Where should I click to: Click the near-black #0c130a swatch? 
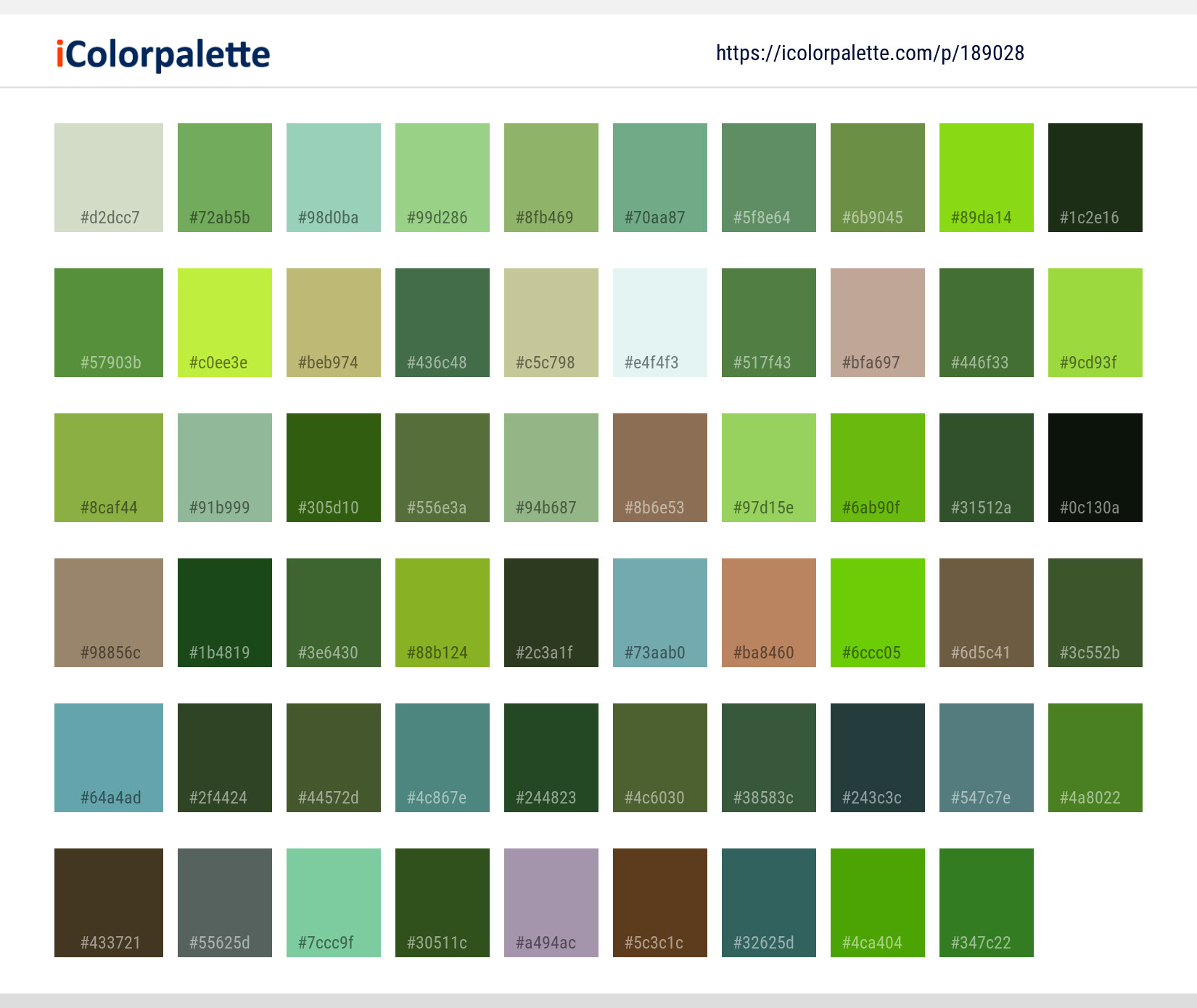click(1095, 468)
